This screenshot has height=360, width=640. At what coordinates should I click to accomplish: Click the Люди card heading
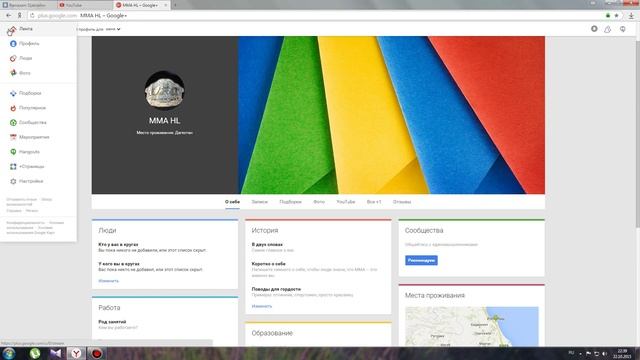[x=107, y=231]
